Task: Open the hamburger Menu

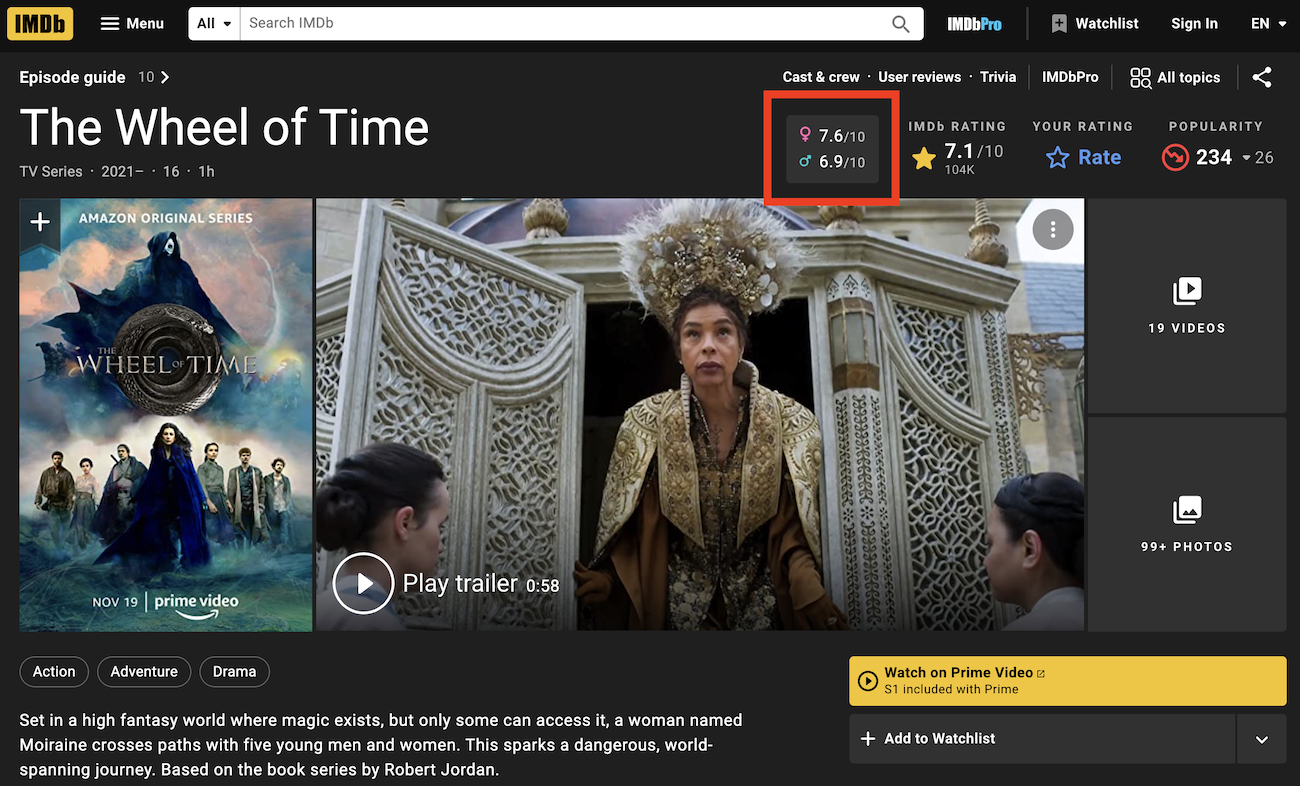Action: pos(132,23)
